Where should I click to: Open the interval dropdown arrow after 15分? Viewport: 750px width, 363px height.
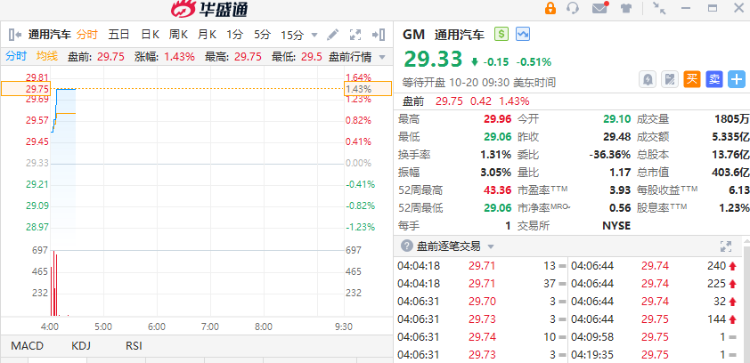314,35
